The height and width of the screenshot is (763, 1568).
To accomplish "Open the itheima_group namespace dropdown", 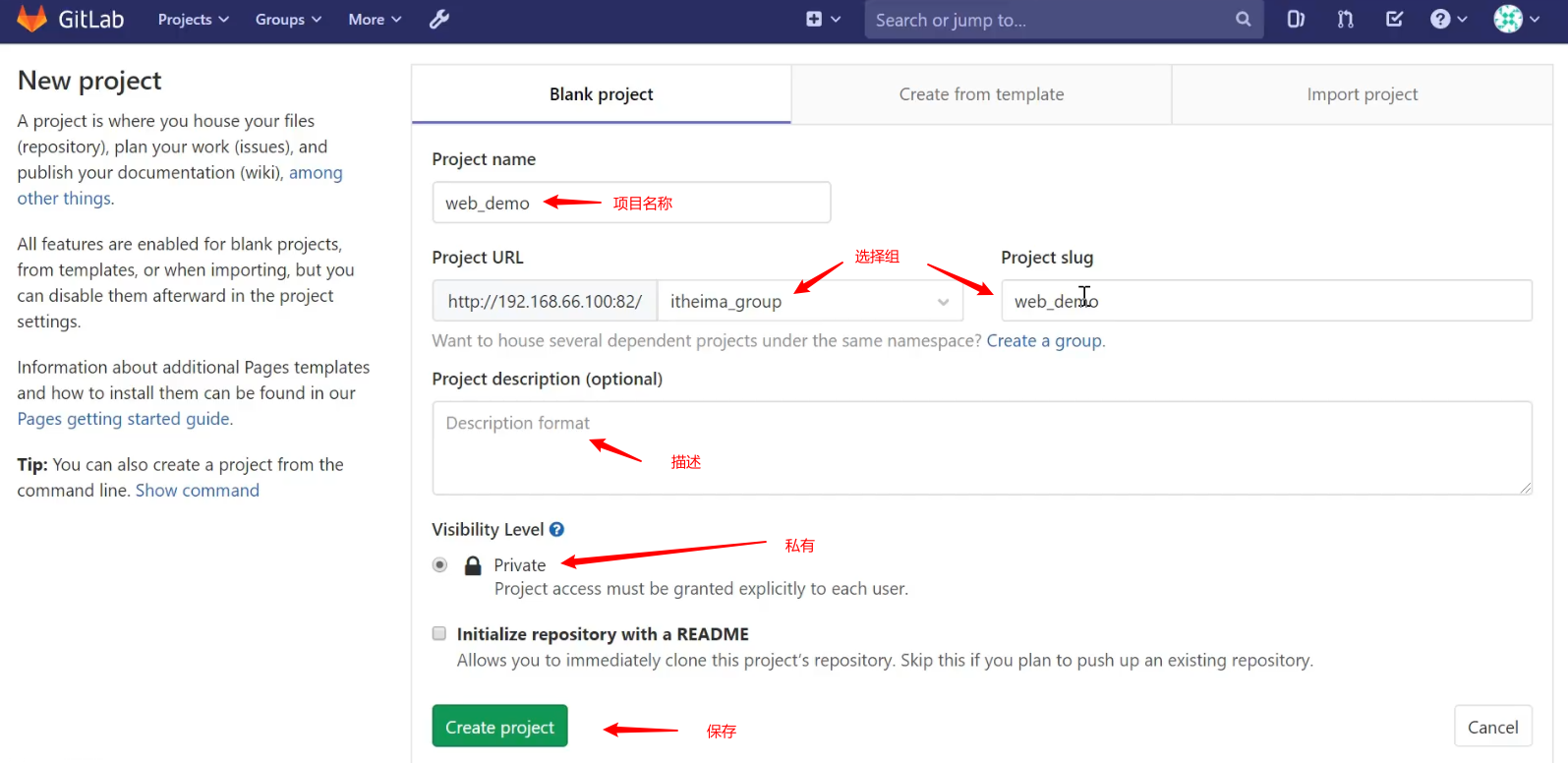I will pos(809,302).
